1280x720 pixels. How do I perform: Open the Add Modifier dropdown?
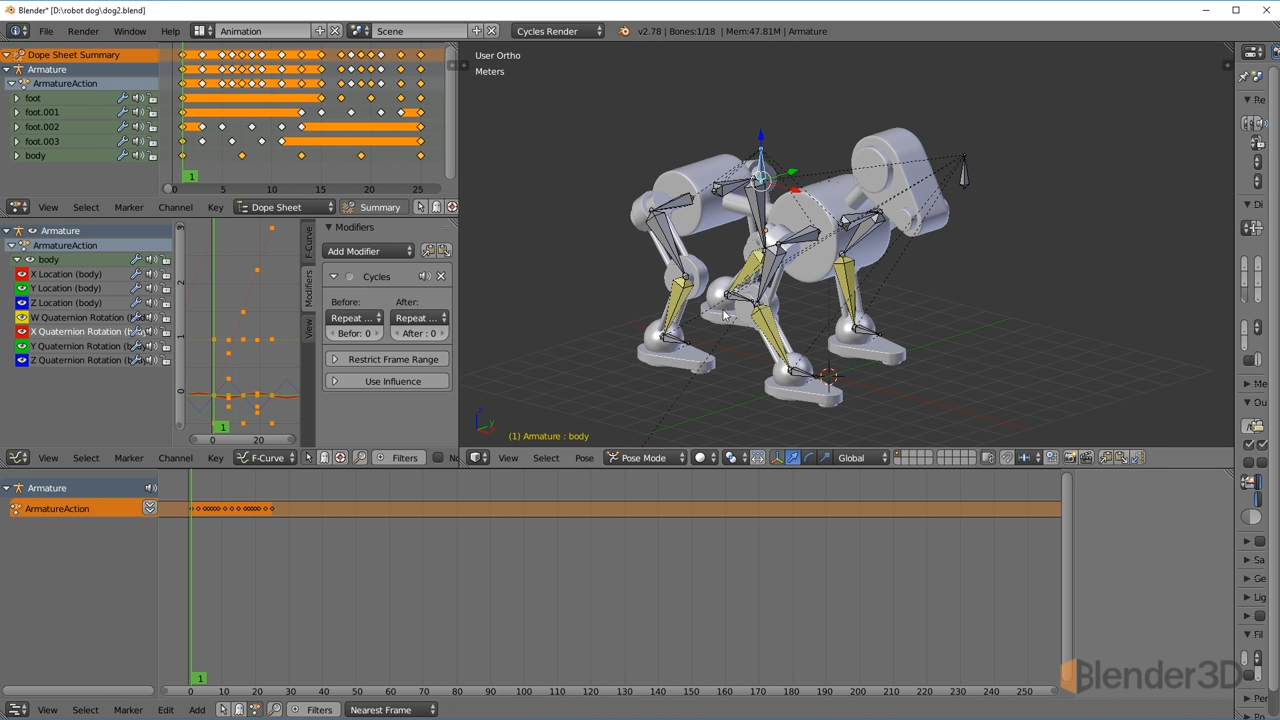(x=369, y=251)
